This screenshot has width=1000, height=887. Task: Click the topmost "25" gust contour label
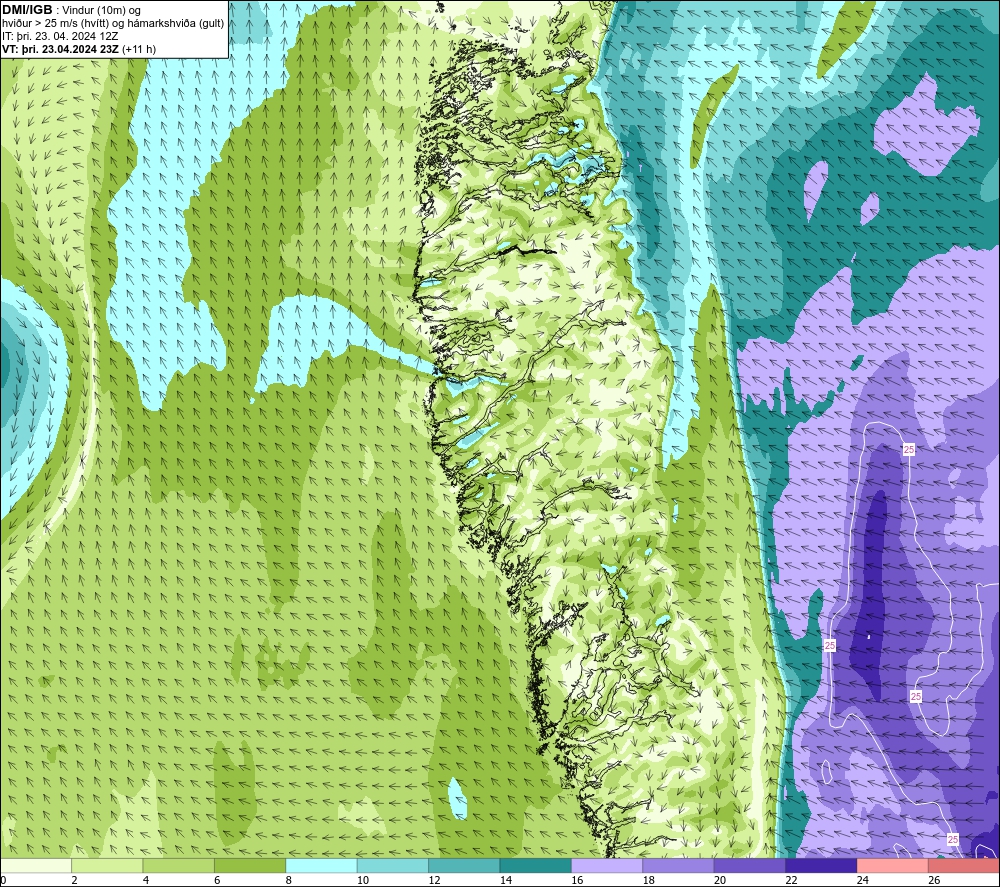[909, 450]
